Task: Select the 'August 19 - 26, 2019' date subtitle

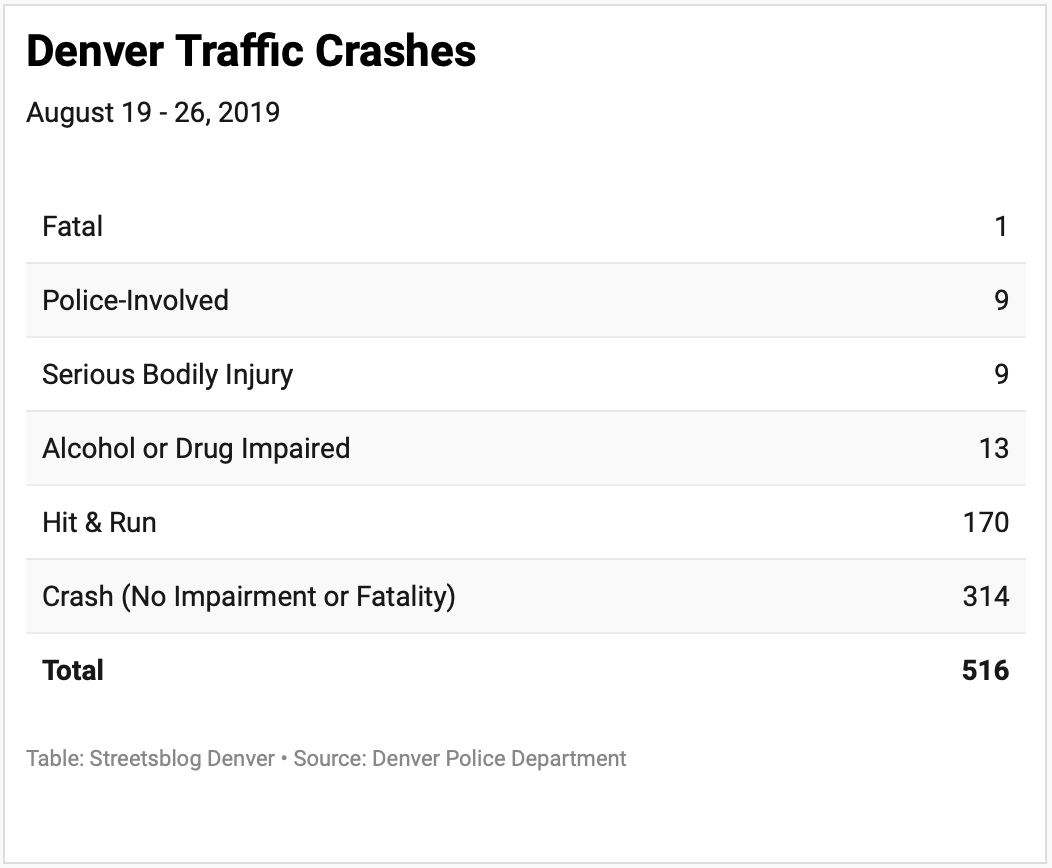Action: (x=153, y=112)
